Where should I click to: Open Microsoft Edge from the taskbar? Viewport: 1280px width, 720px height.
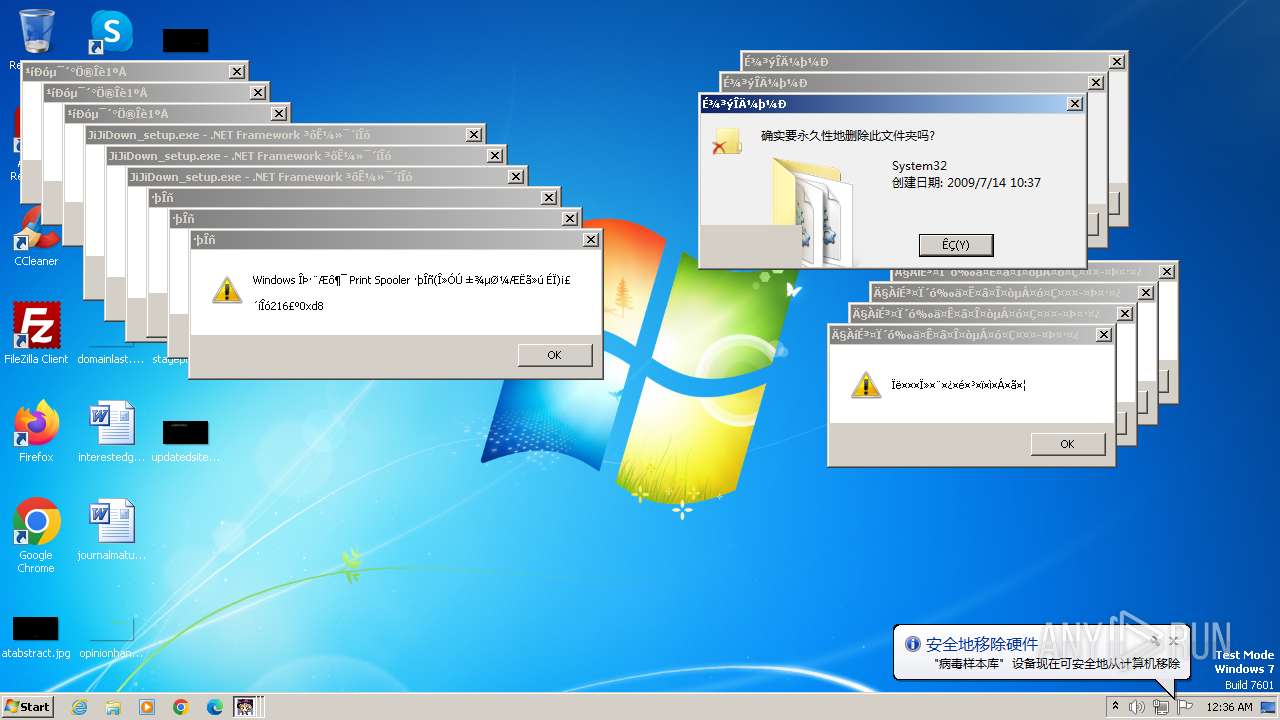(215, 707)
